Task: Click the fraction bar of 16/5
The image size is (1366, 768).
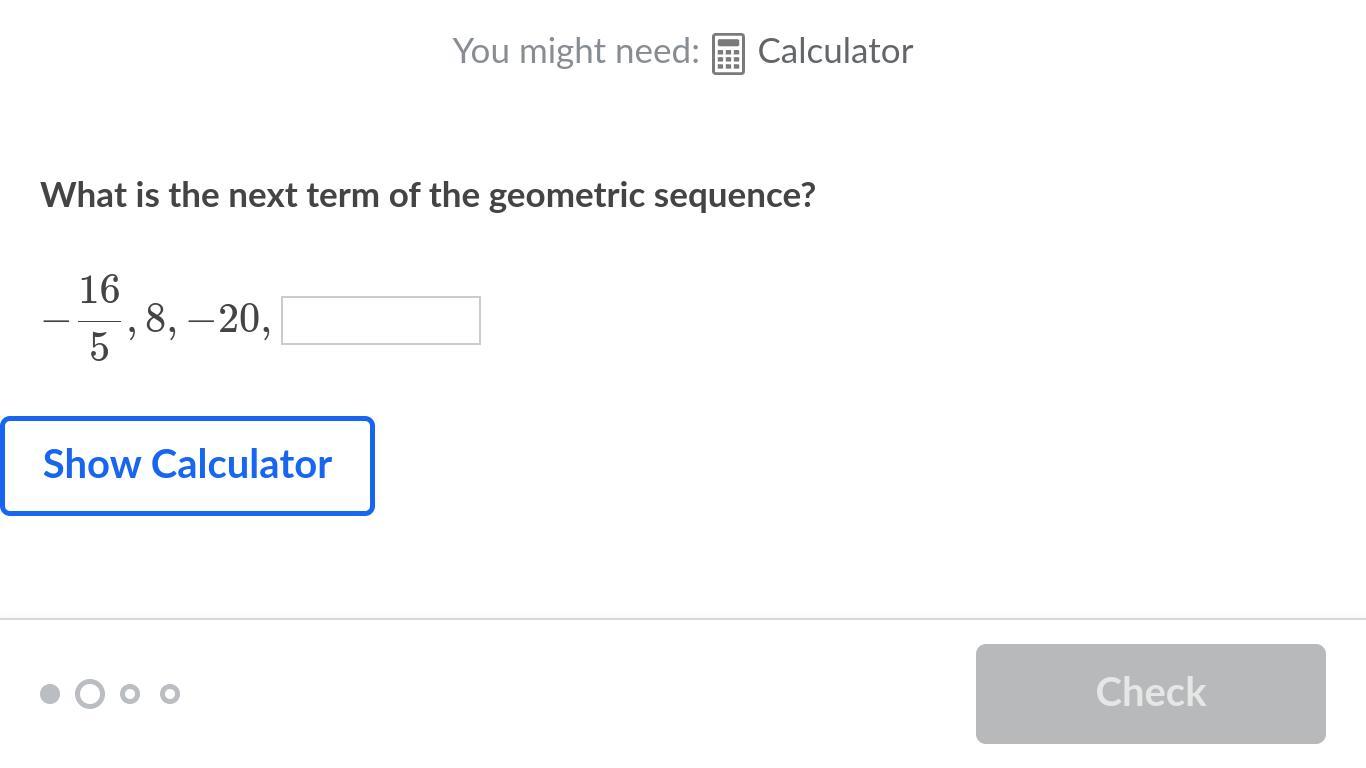Action: coord(99,320)
